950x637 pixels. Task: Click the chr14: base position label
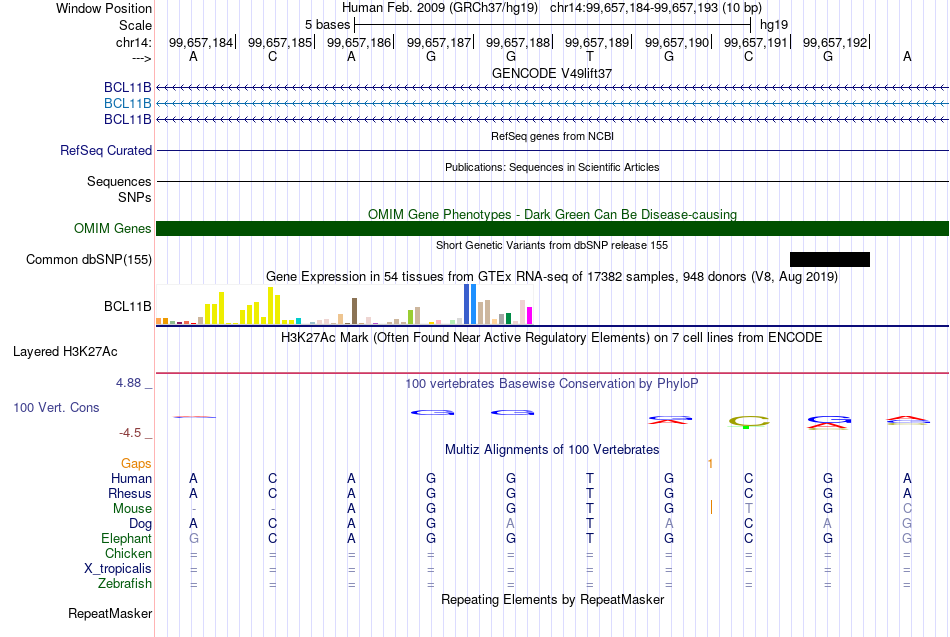click(x=133, y=42)
